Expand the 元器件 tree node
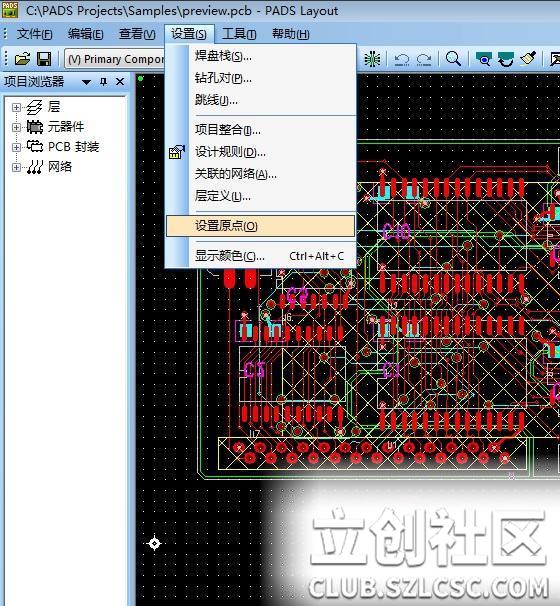 [x=16, y=127]
